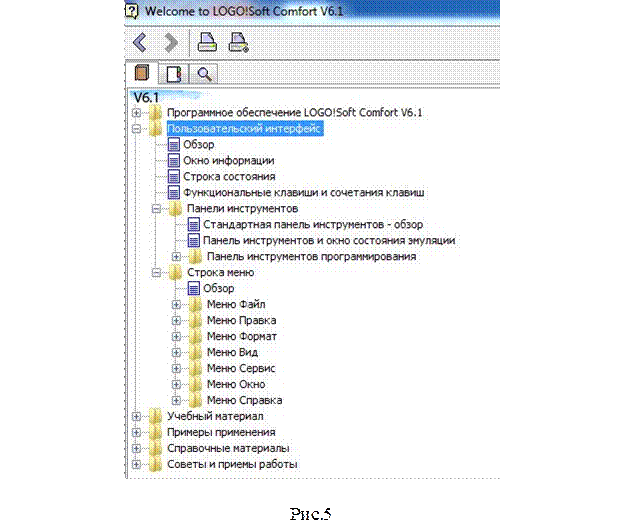Expand Меню Справка node
The width and height of the screenshot is (624, 529).
[176, 400]
